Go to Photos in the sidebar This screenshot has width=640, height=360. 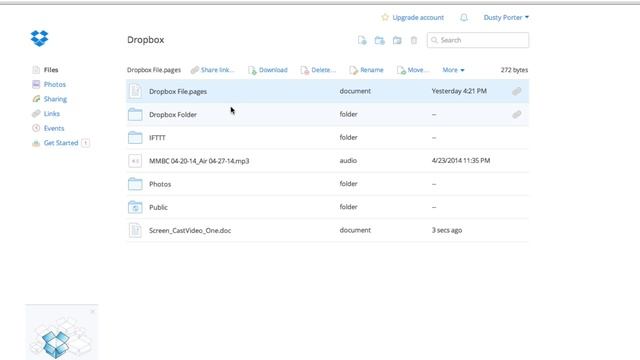click(x=55, y=84)
